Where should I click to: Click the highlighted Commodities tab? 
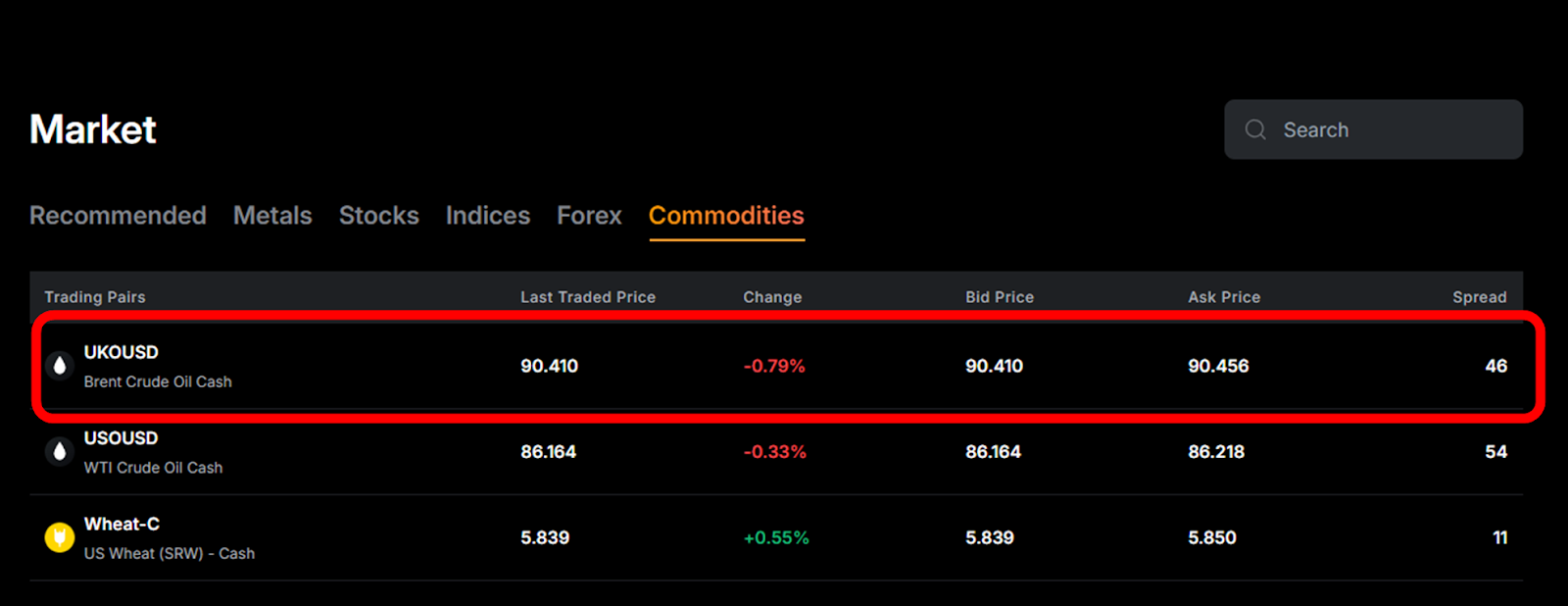726,216
